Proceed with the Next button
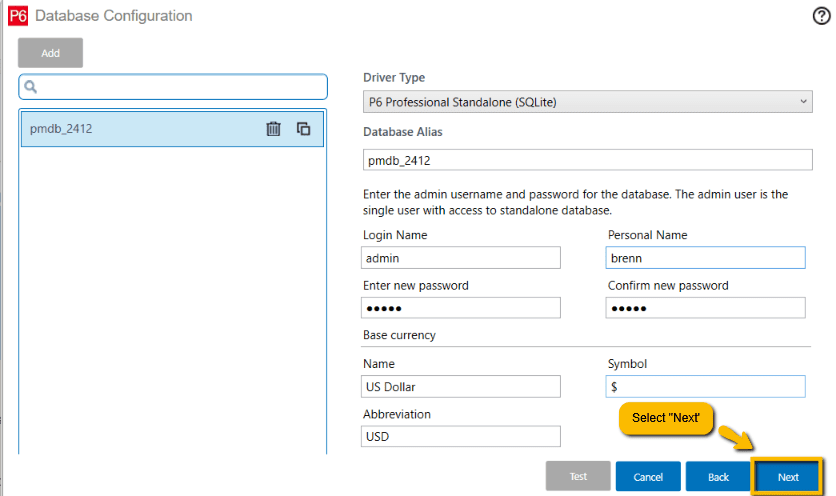 pyautogui.click(x=788, y=477)
